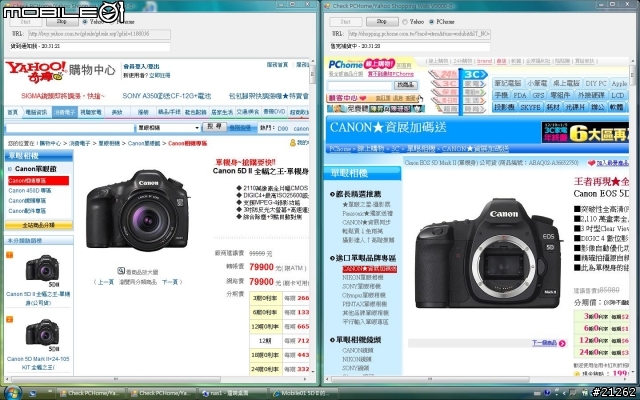Open DIY PC category tab on PChome
The width and height of the screenshot is (640, 400).
596,83
